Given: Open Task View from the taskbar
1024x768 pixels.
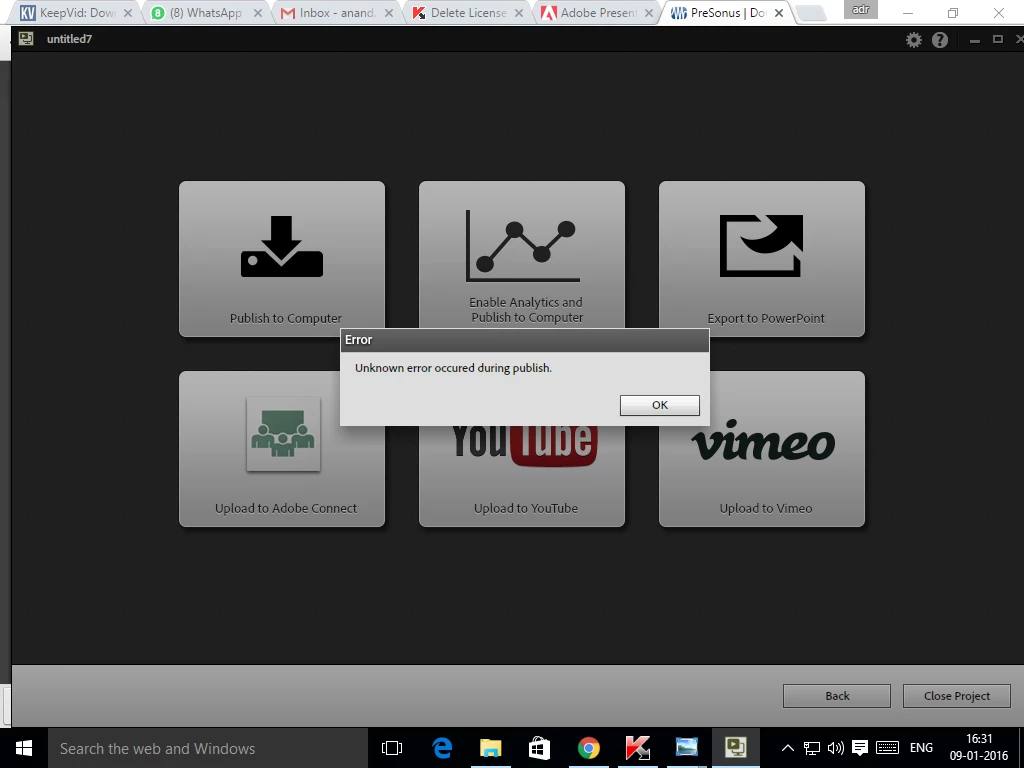Looking at the screenshot, I should 392,748.
